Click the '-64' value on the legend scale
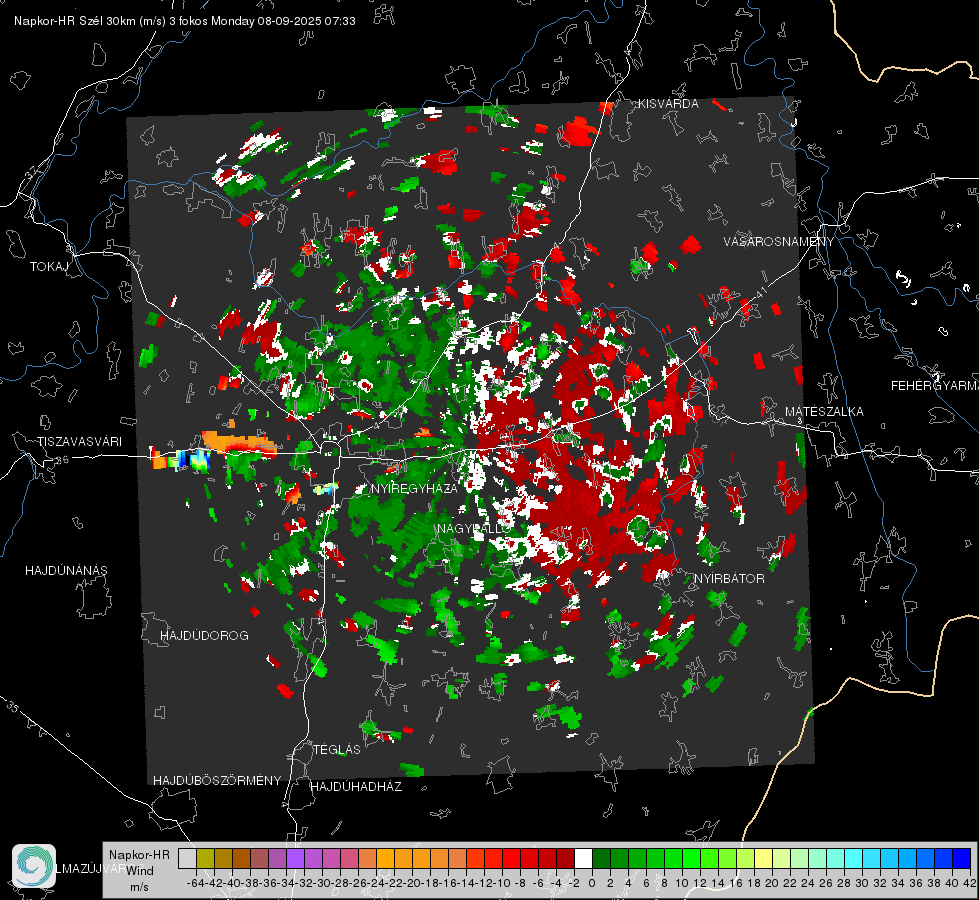The height and width of the screenshot is (900, 979). coord(195,883)
